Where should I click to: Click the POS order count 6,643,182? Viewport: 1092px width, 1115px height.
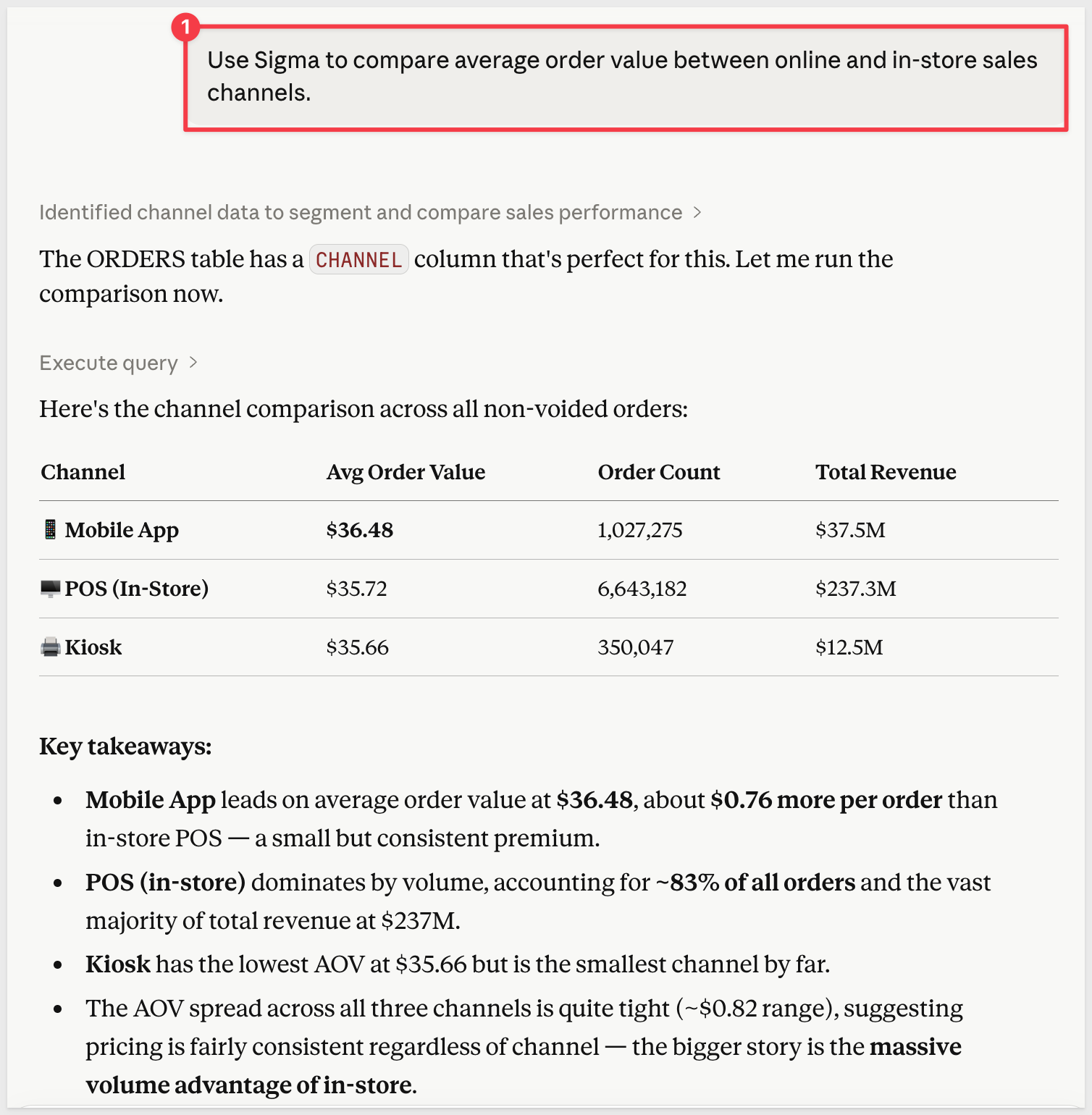642,589
